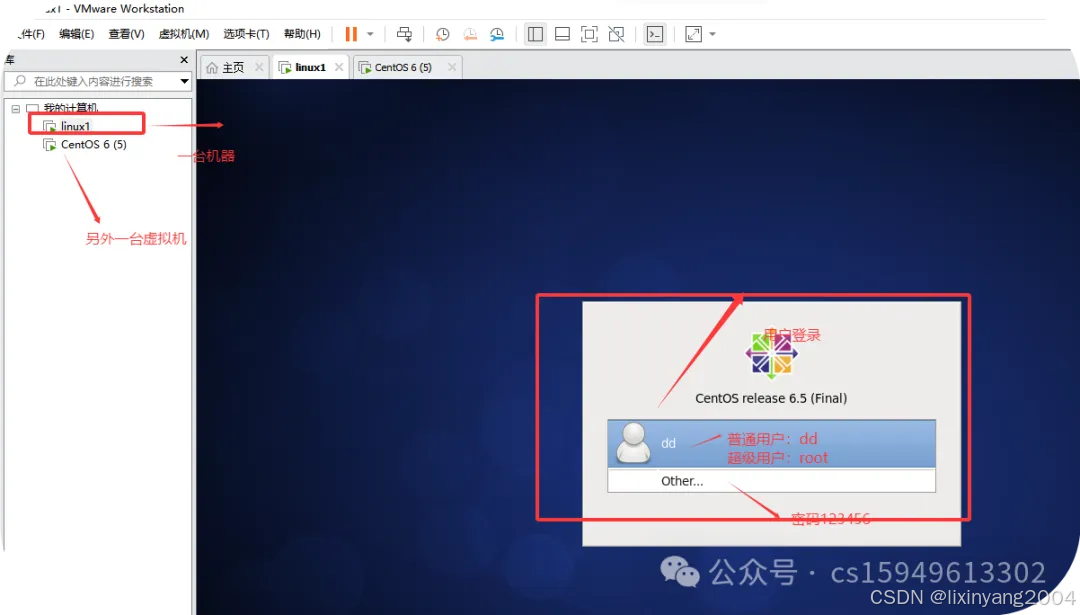
Task: Take a snapshot of the virtual machine
Action: point(442,34)
